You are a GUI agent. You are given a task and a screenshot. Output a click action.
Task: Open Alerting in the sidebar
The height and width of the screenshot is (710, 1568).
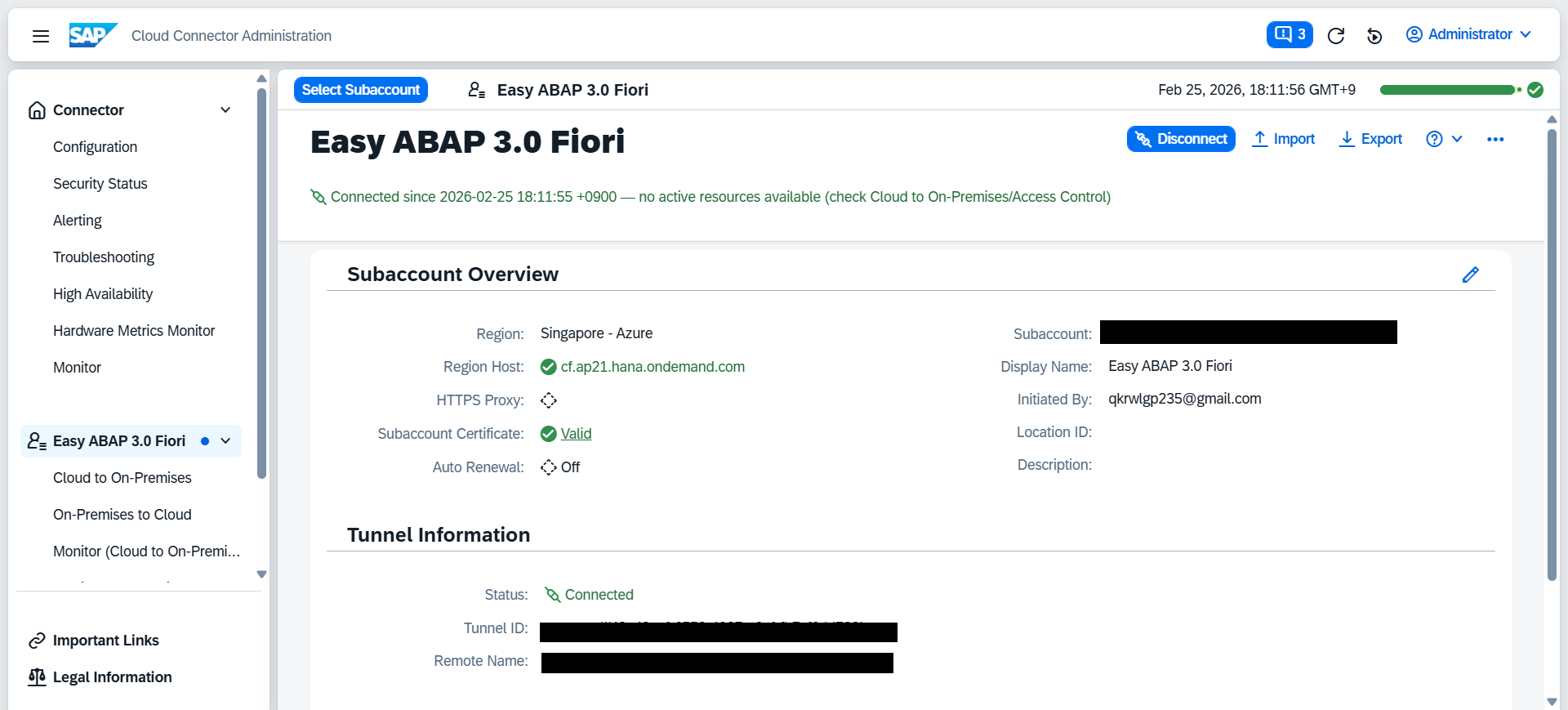(x=78, y=221)
